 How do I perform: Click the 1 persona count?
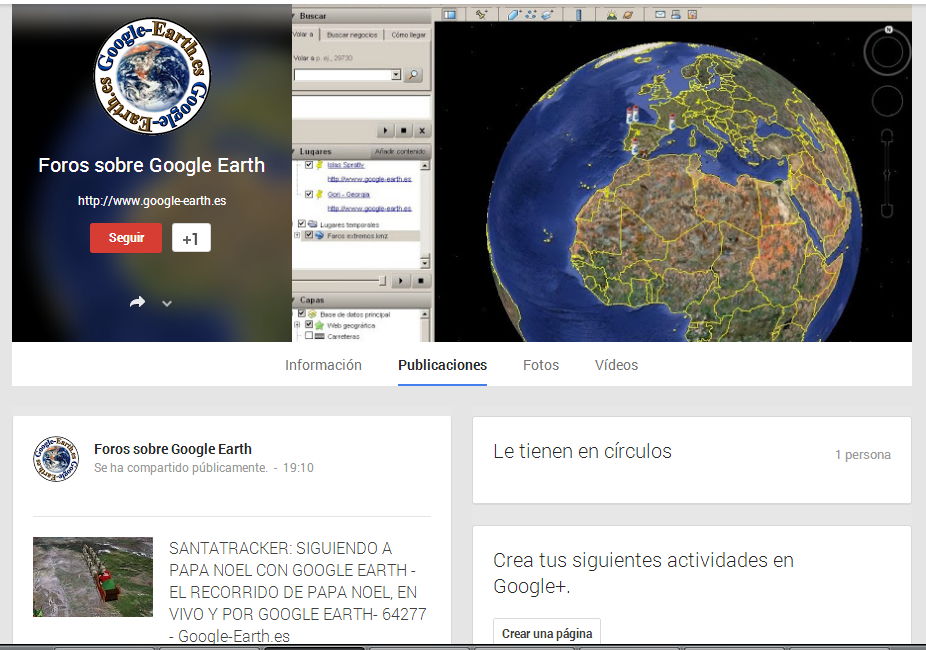[x=862, y=455]
